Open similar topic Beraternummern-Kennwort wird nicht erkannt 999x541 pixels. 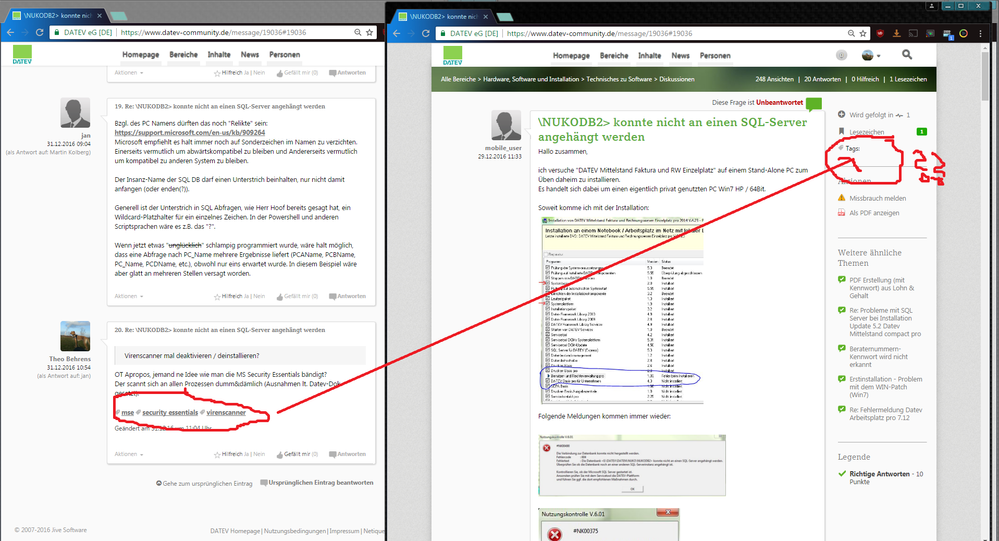click(879, 357)
